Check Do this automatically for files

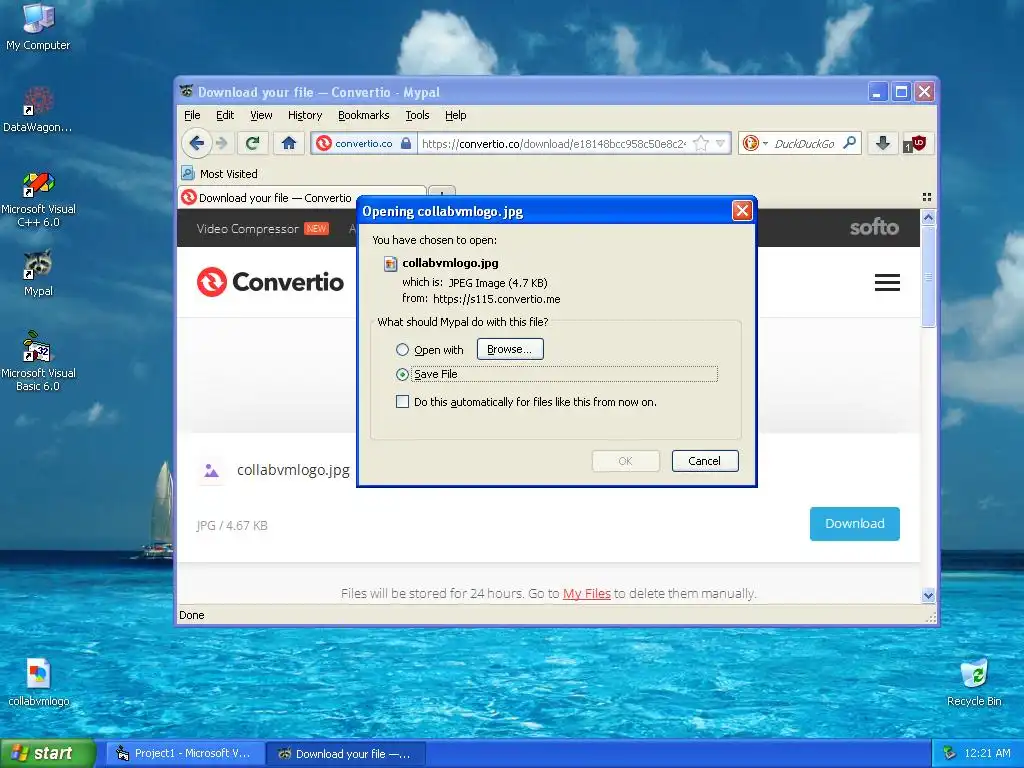(402, 402)
